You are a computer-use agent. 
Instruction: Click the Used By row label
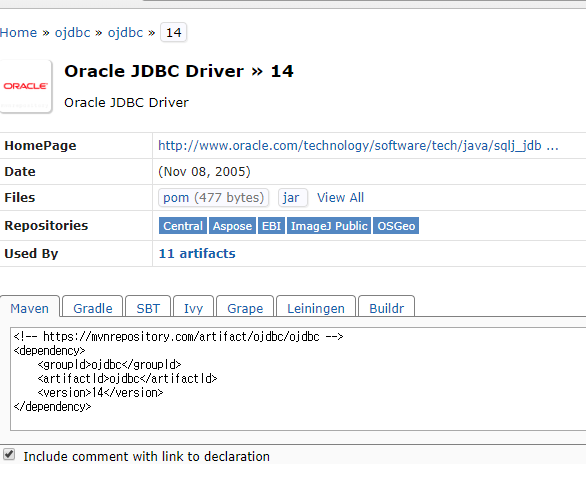click(31, 253)
